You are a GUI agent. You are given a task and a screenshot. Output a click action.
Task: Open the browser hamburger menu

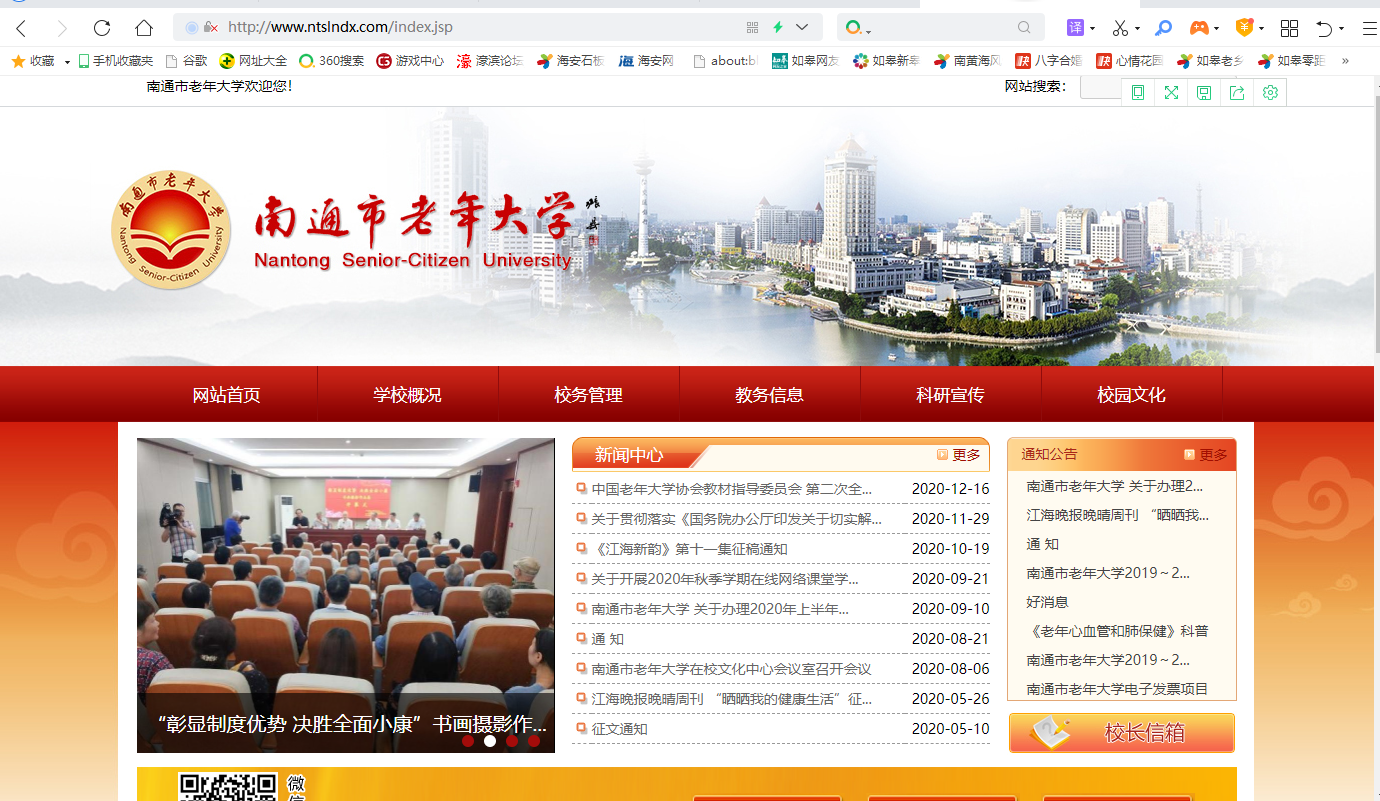[1370, 27]
